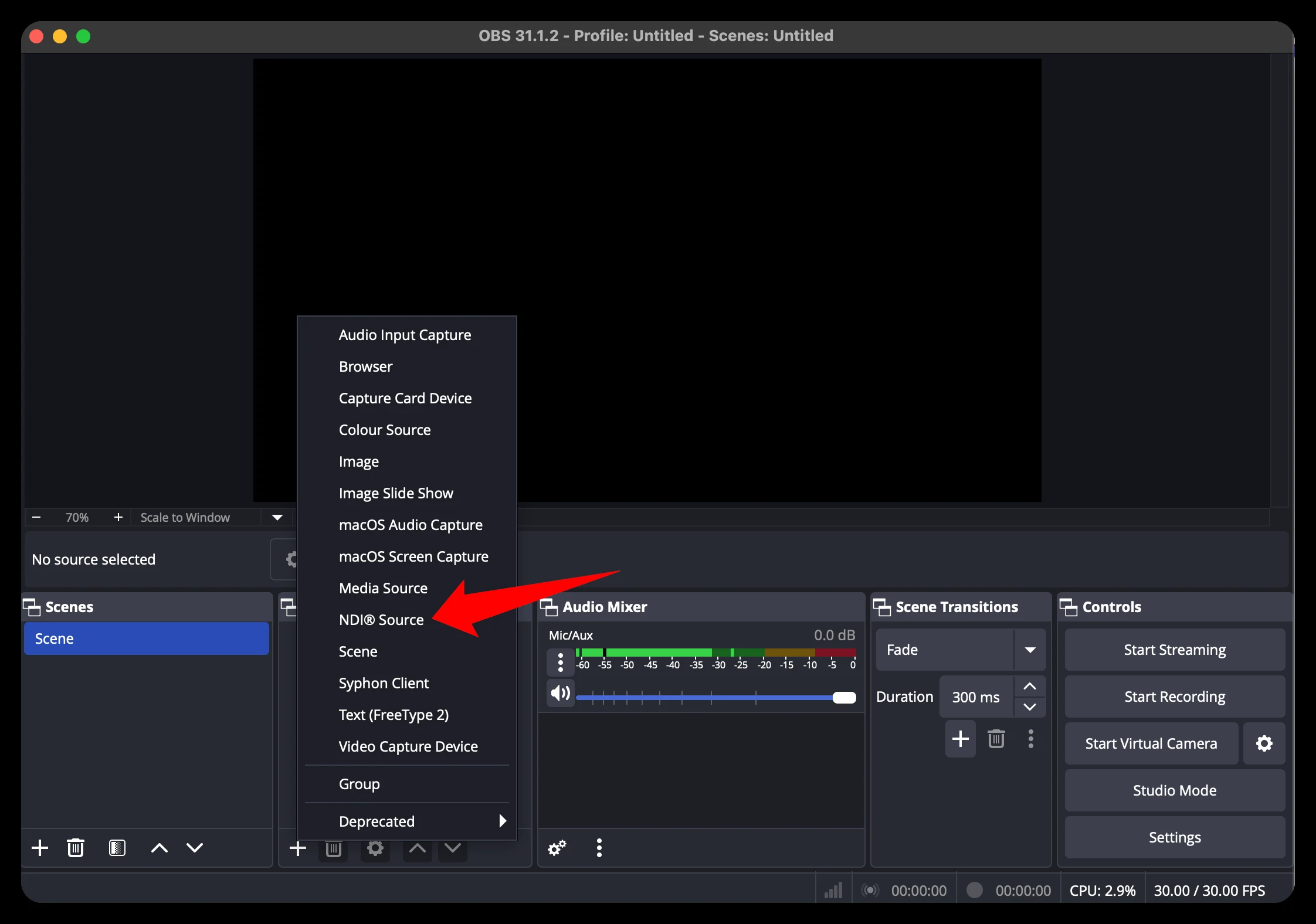1316x924 pixels.
Task: Click the 30.00 / 30.00 FPS status
Action: click(1209, 891)
